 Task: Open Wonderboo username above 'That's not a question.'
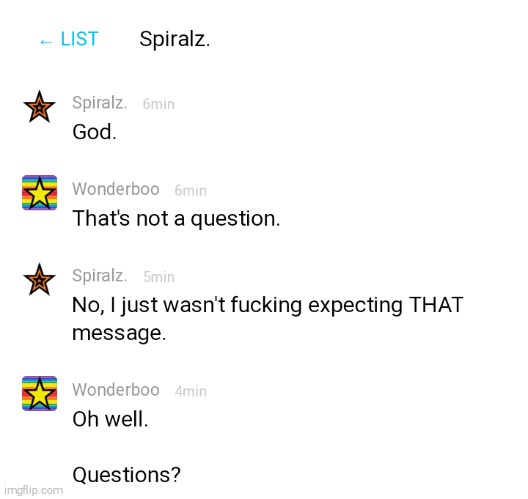(x=116, y=189)
